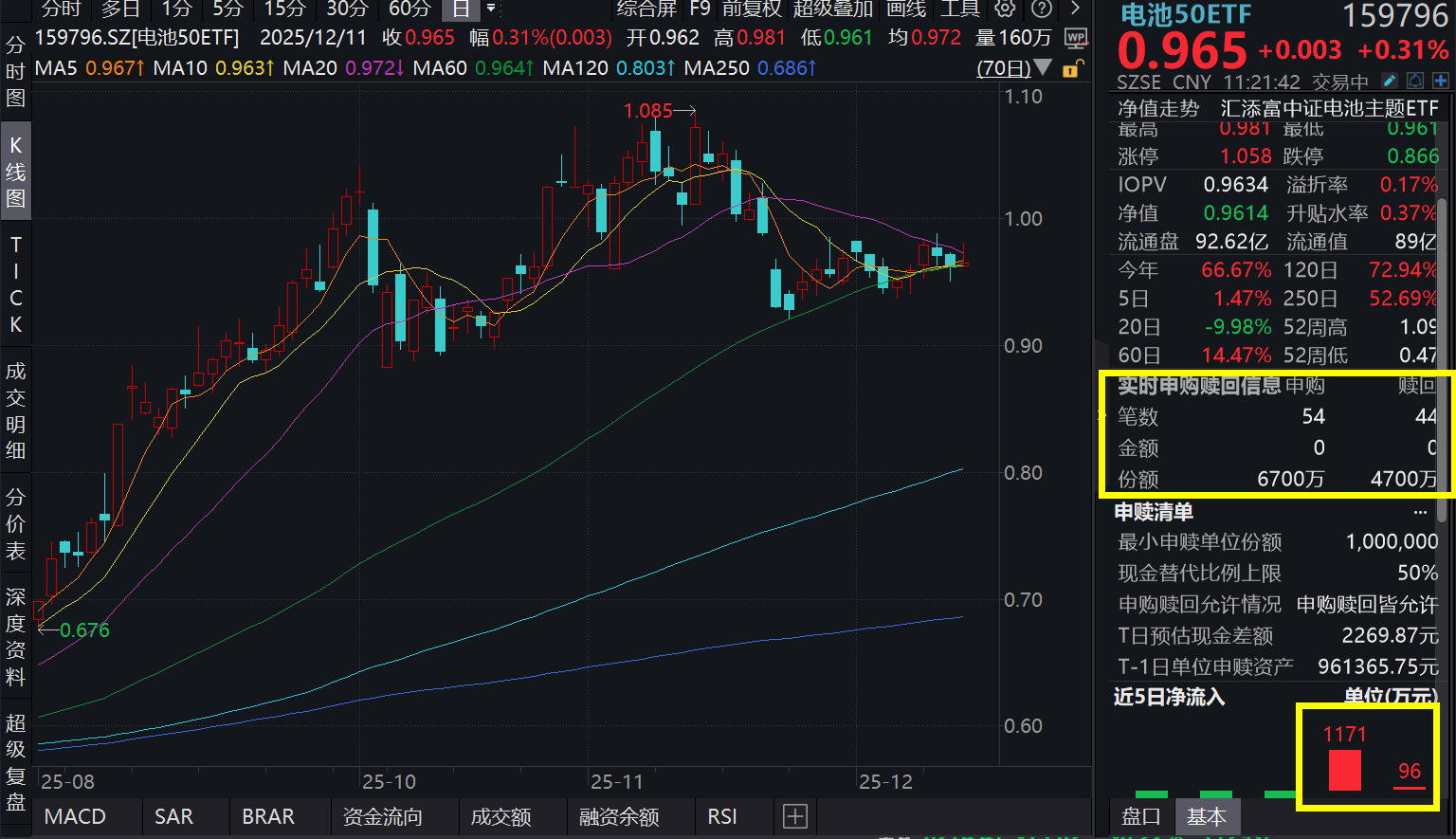Add an indicator via the grid icon beside RSI

pos(794,816)
